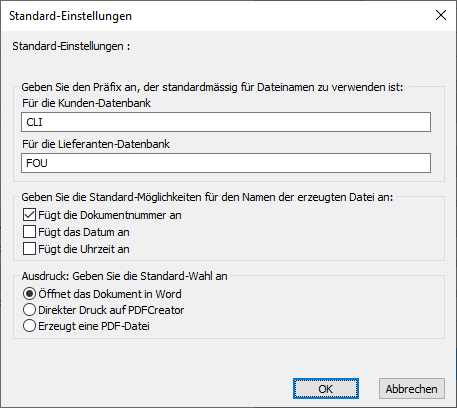Click the word 'Dokumentnummer' in the checkbox label
Screen dimensions: 457x408
click(x=123, y=215)
